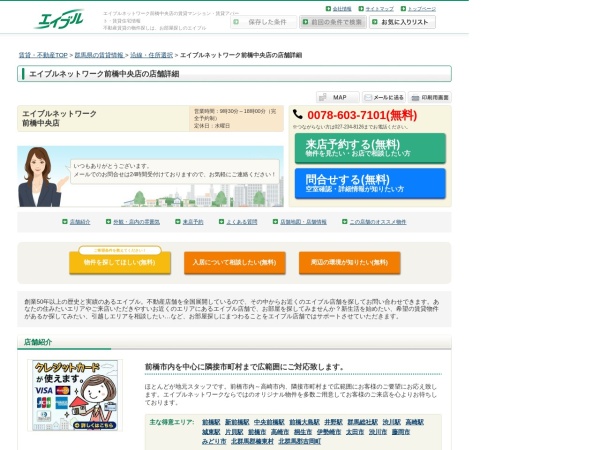
Task: Click 前回の条件で検索 button
Action: (333, 22)
